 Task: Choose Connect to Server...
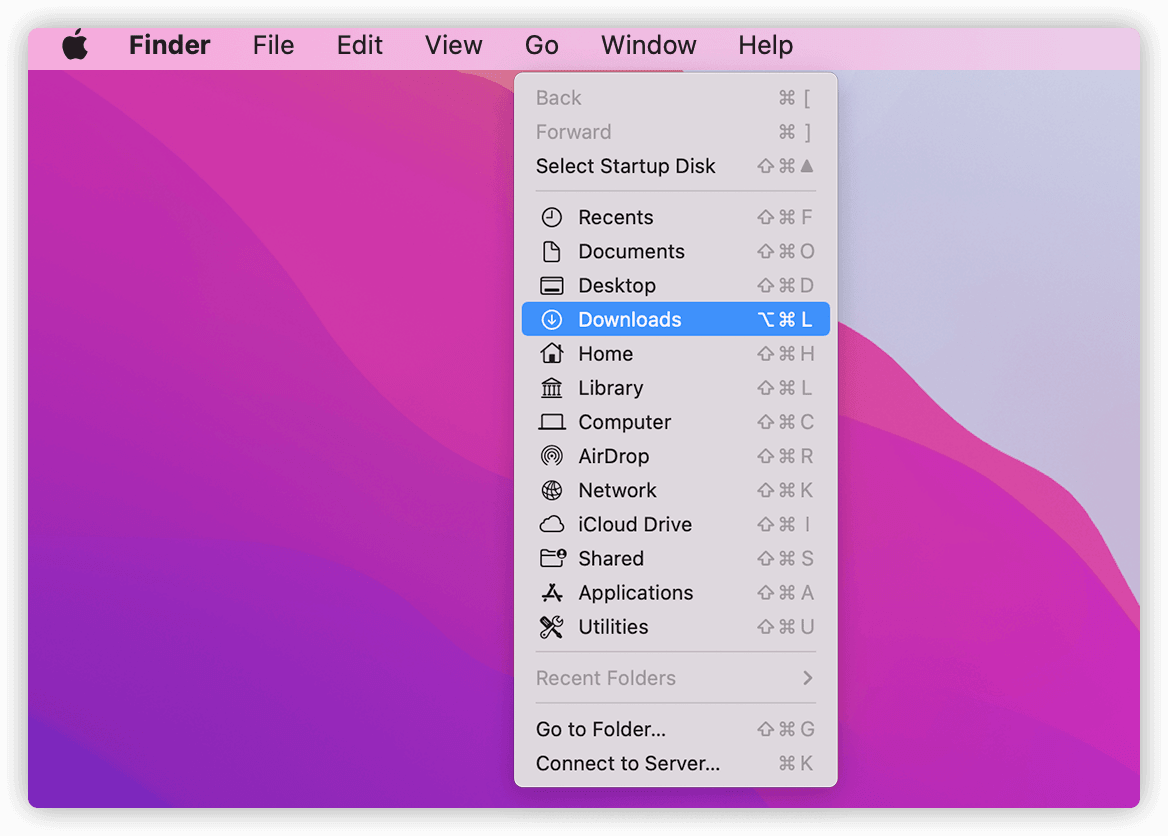[676, 764]
